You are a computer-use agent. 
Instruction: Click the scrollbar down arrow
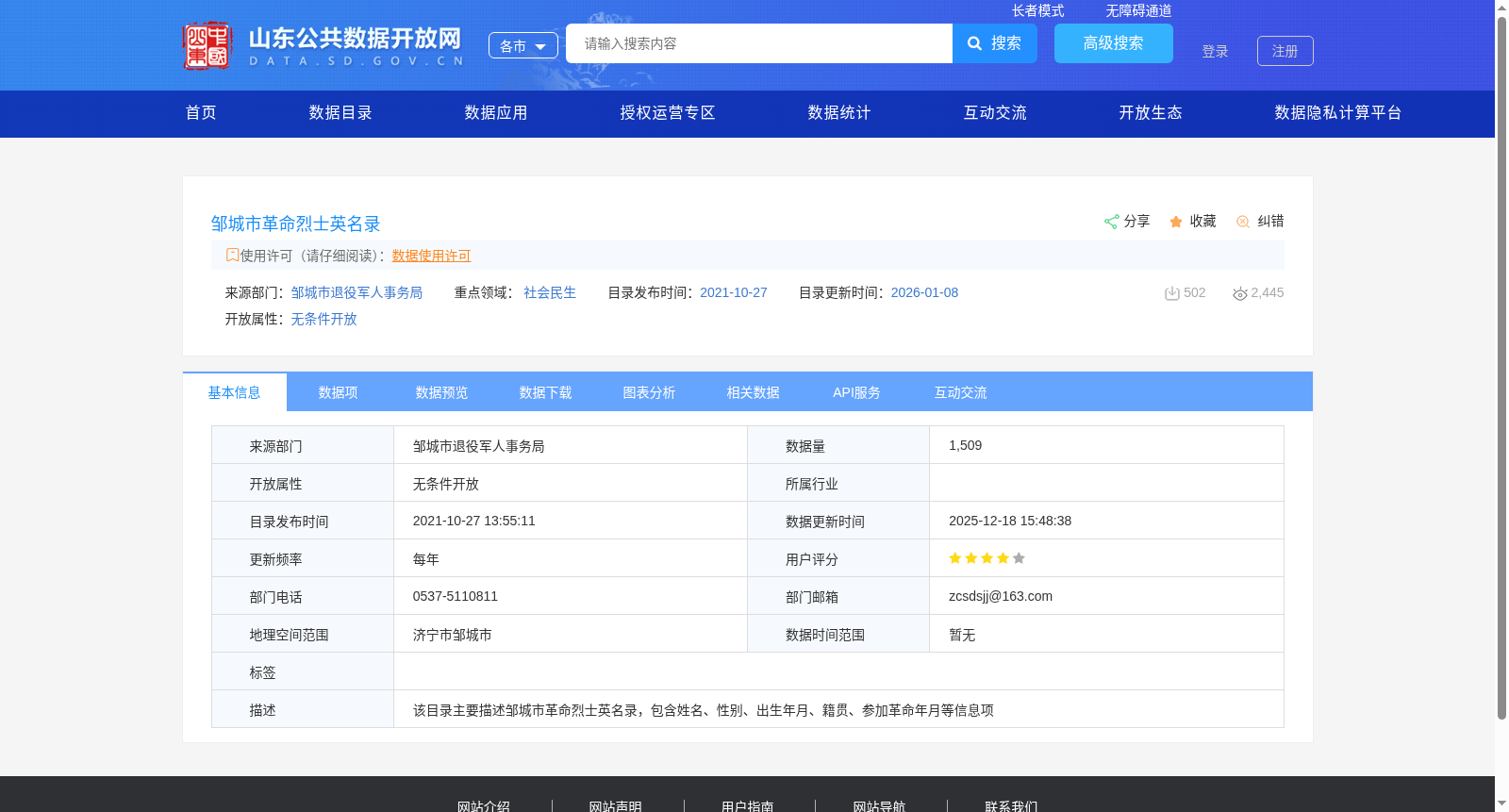1501,804
